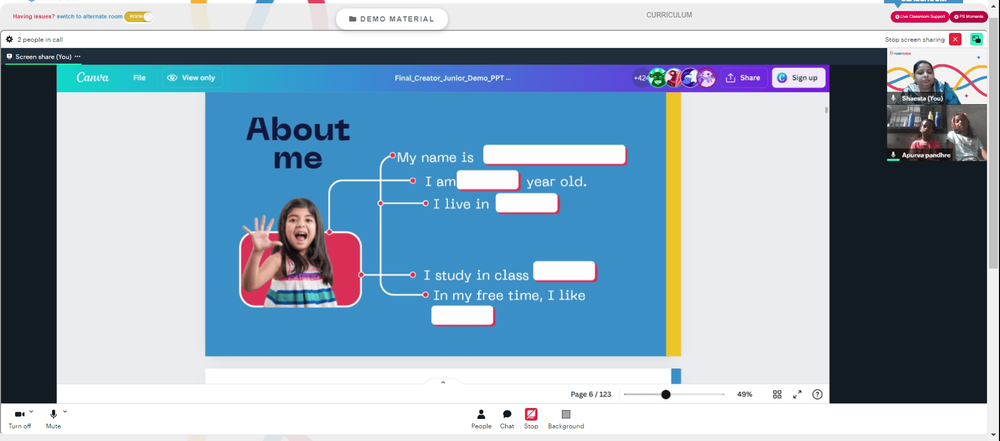The height and width of the screenshot is (441, 1000).
Task: Click the 2 people in call text
Action: click(40, 40)
